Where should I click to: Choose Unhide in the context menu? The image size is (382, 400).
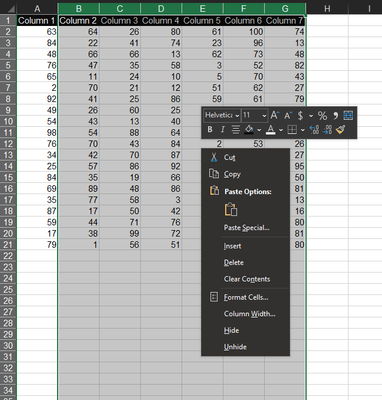245,347
